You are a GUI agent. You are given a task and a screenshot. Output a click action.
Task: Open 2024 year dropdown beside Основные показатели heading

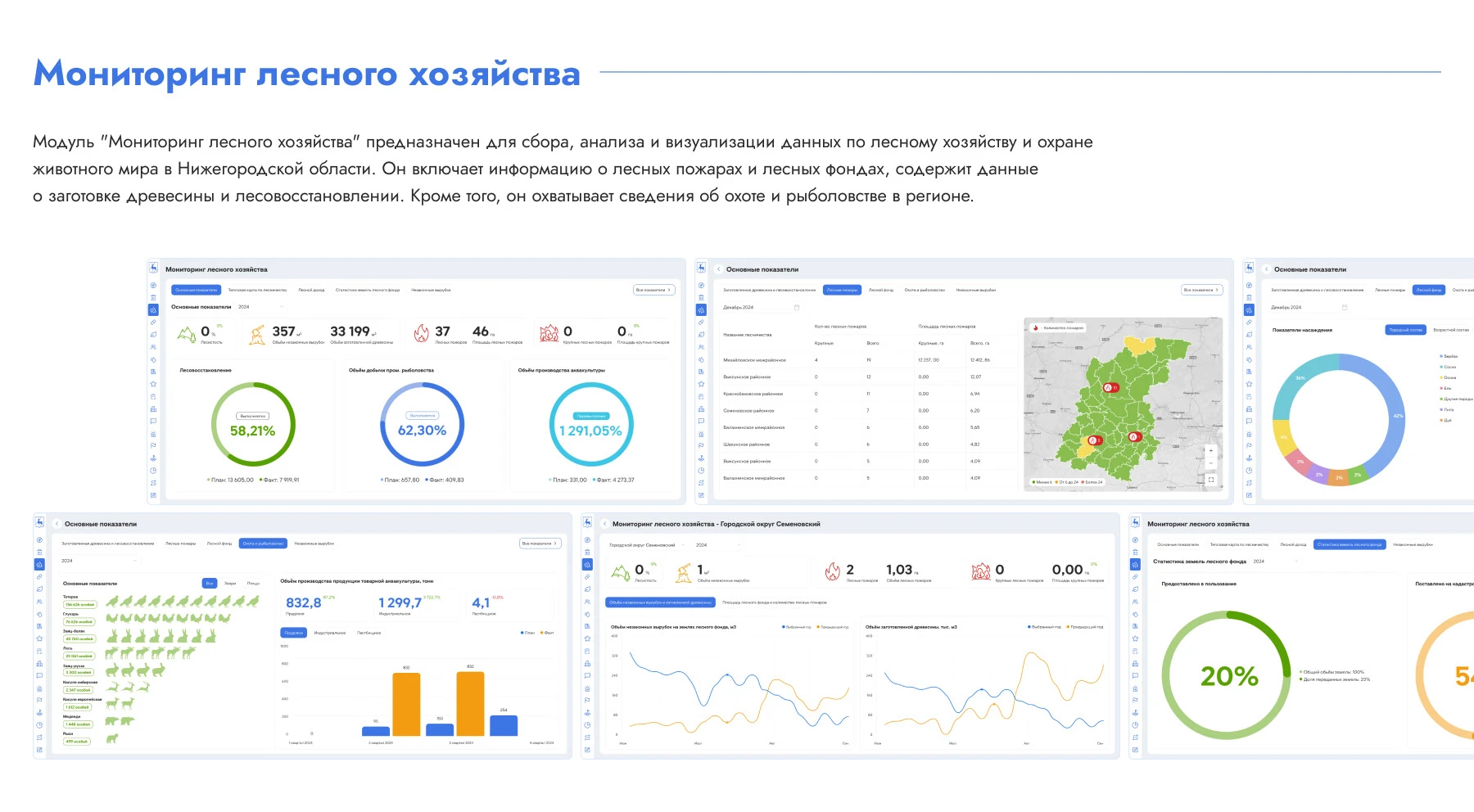[246, 307]
